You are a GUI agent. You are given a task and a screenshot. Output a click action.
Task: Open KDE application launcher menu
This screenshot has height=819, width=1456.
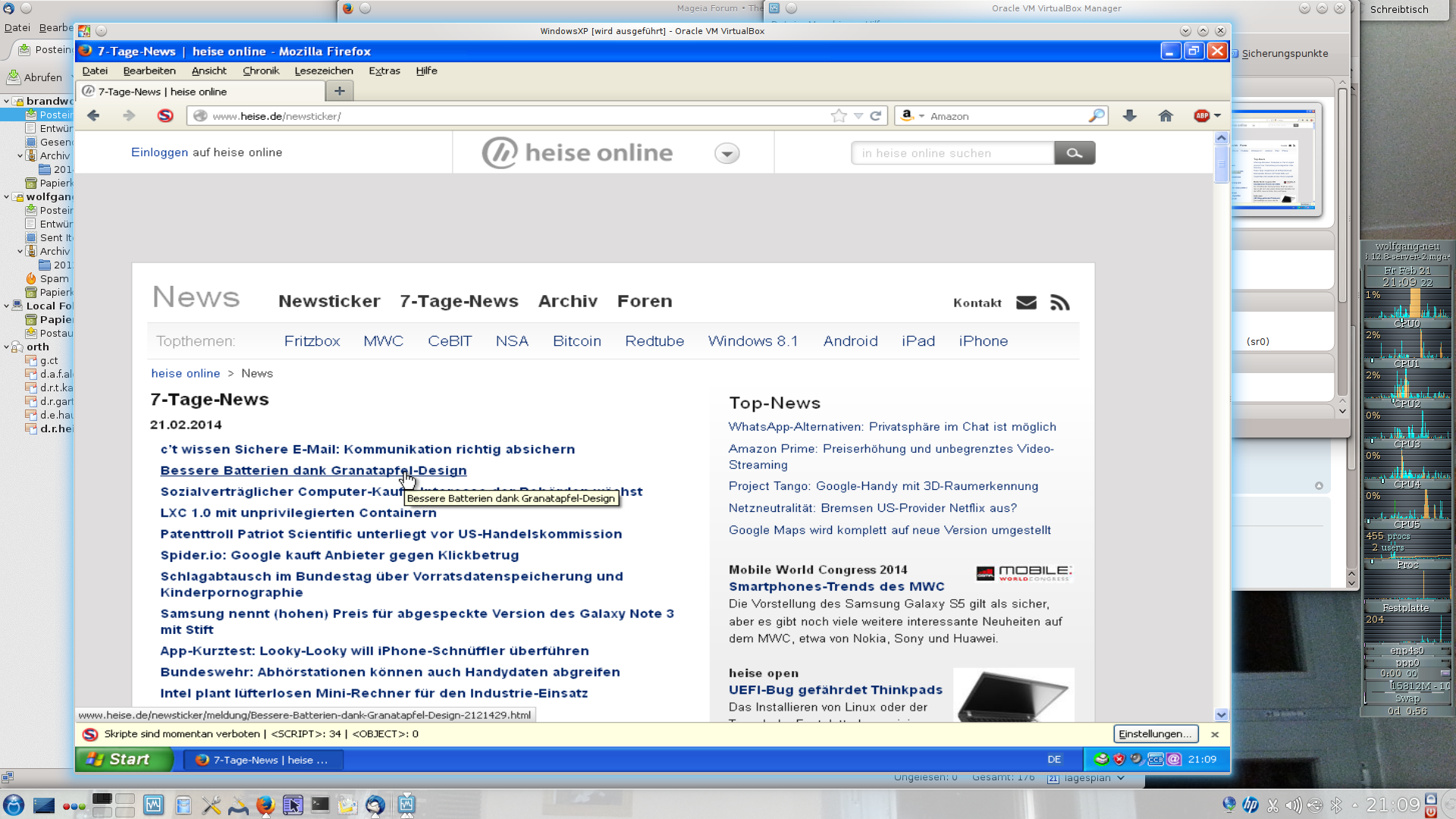(14, 805)
